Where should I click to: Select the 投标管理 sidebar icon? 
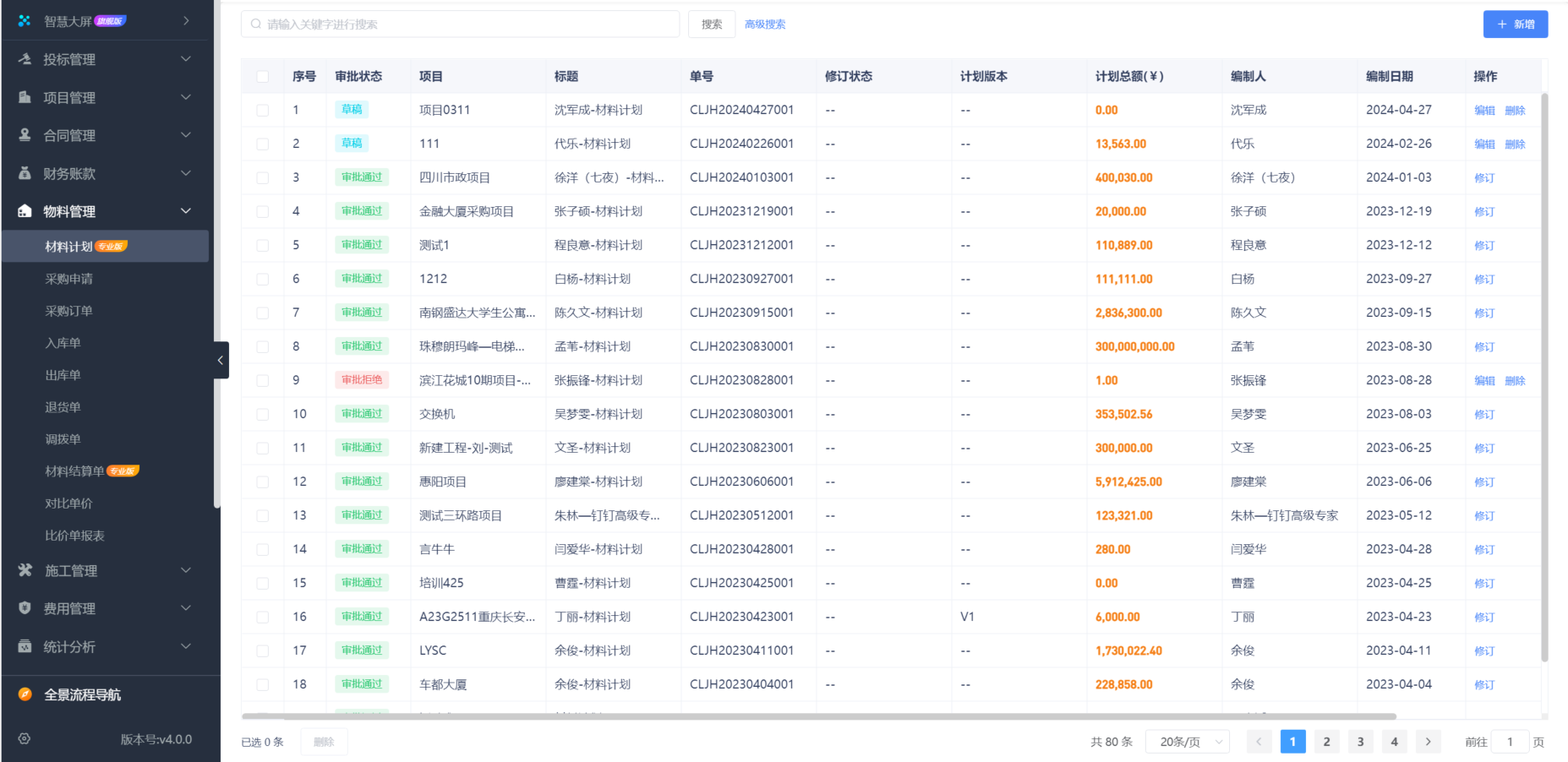tap(24, 59)
